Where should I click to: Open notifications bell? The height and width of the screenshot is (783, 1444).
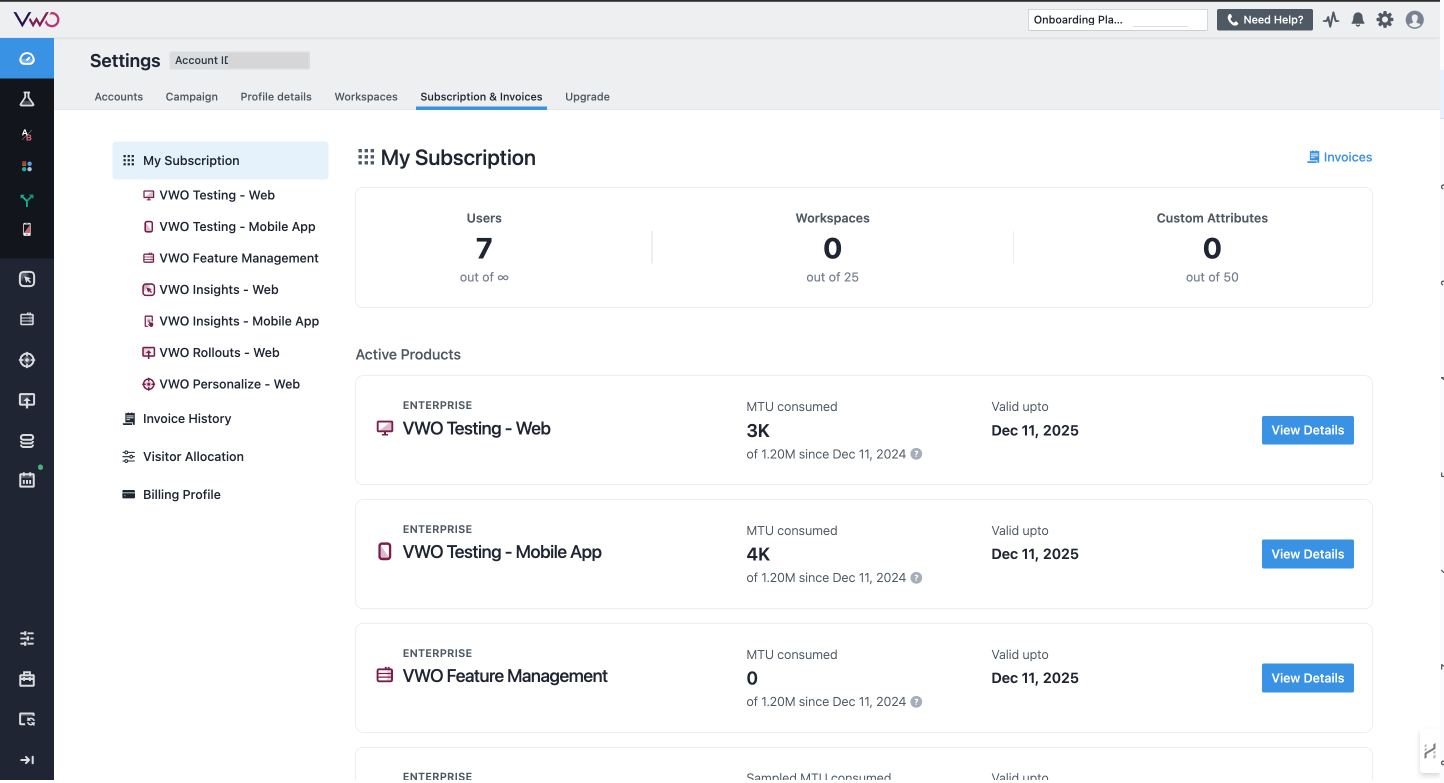coord(1358,19)
